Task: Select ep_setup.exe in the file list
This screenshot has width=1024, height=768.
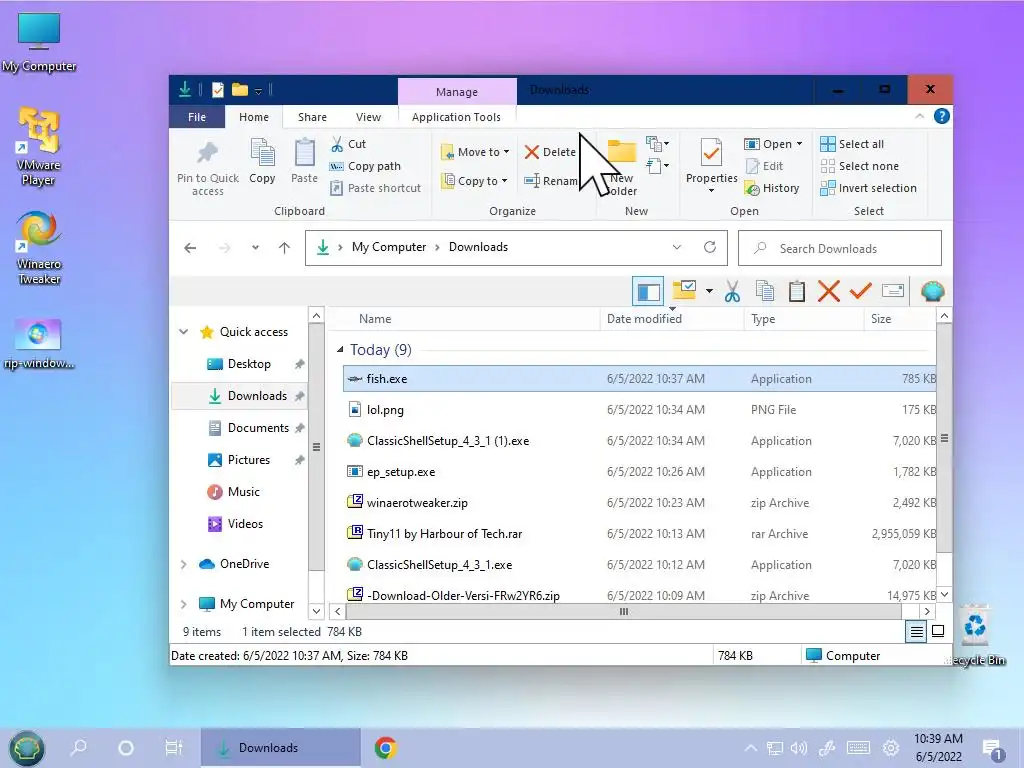Action: (639, 472)
